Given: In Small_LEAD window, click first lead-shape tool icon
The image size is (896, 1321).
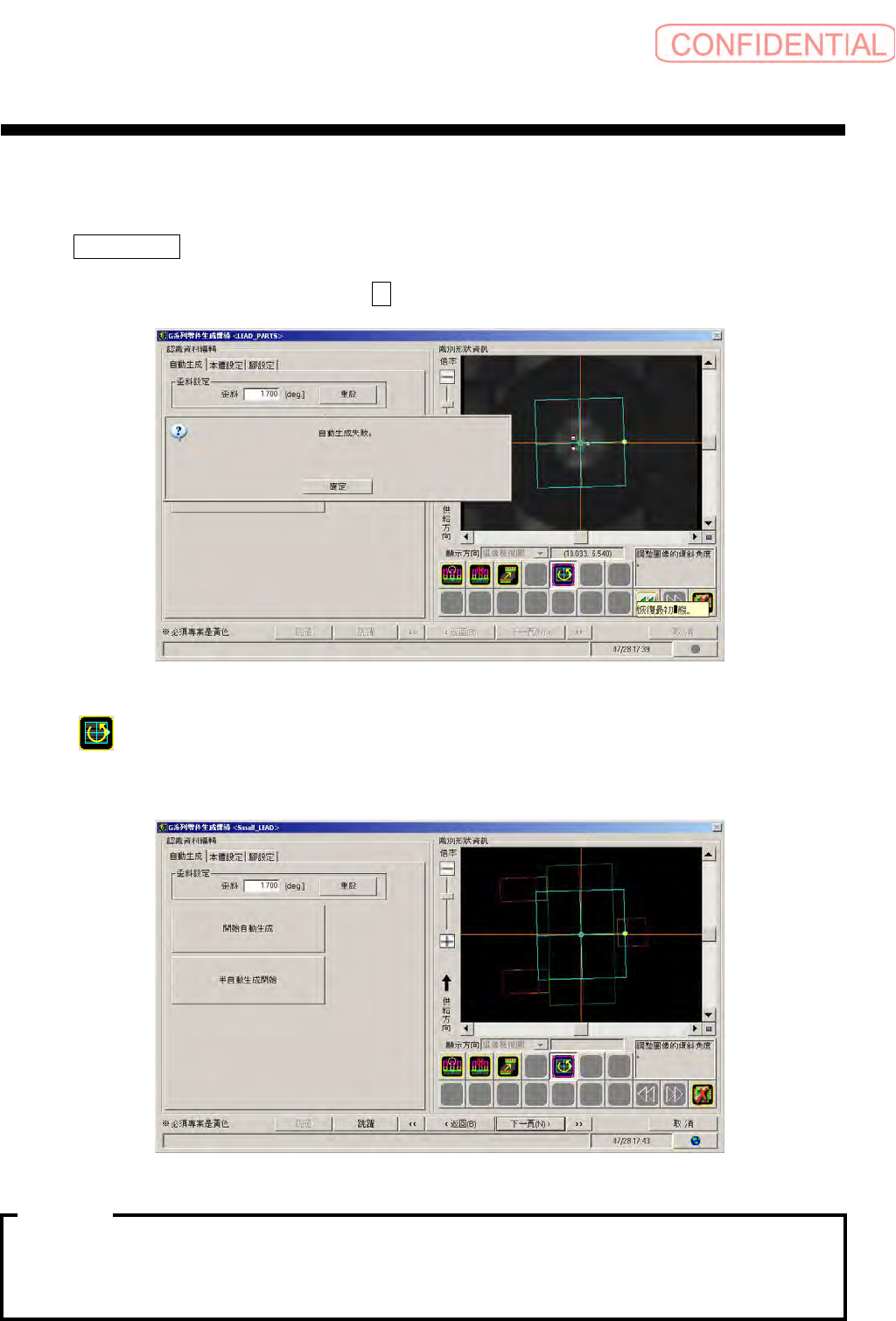Looking at the screenshot, I should click(451, 1066).
